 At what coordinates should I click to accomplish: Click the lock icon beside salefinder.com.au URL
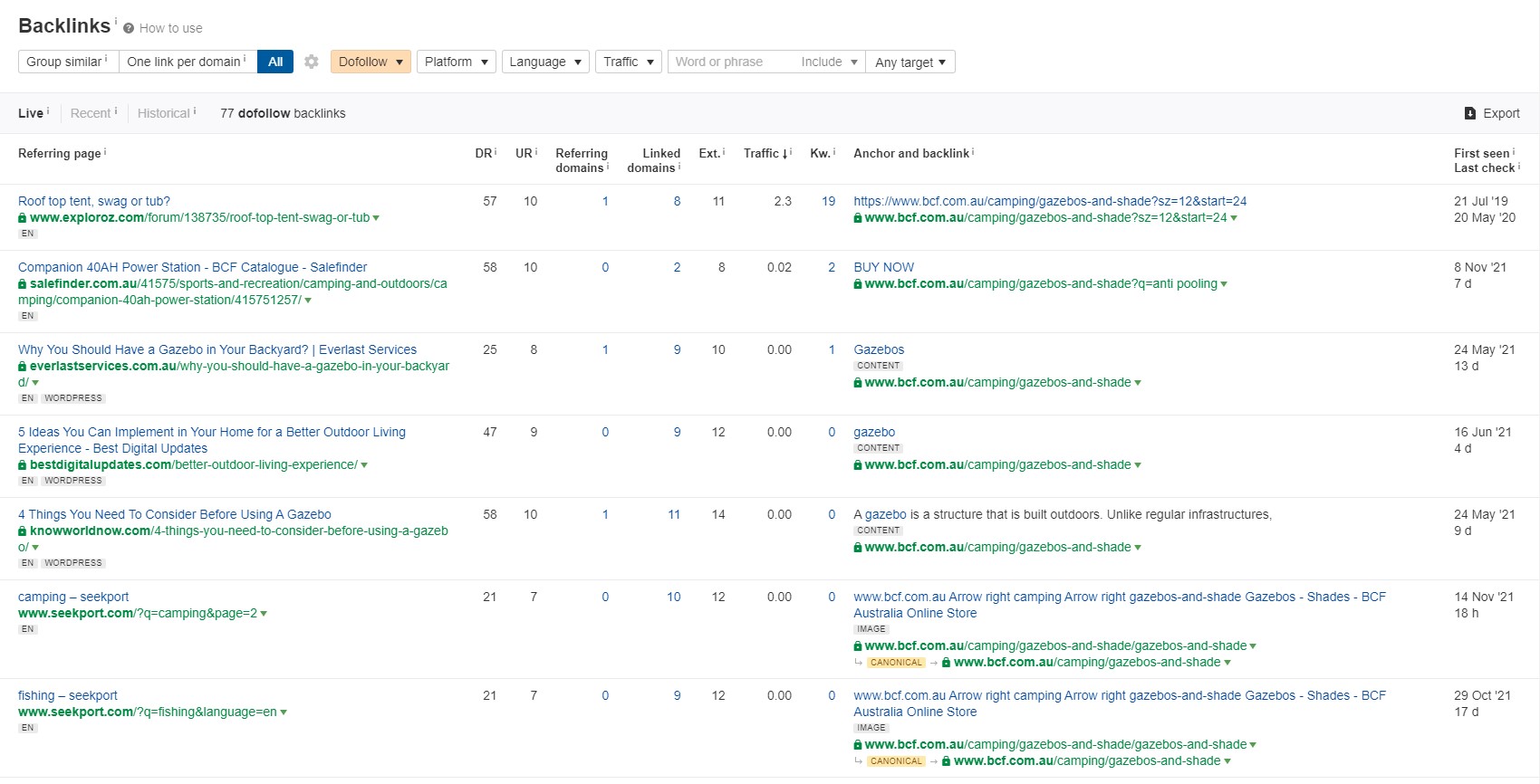(x=23, y=284)
